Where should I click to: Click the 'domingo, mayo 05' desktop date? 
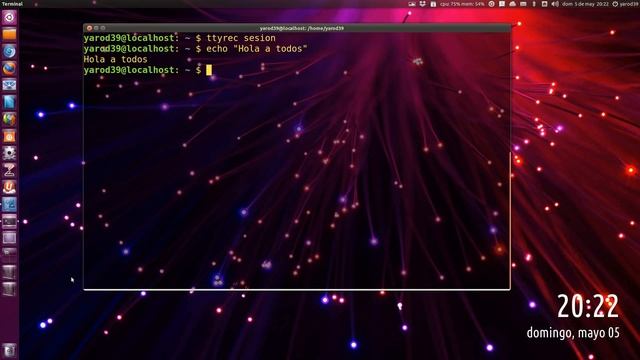coord(573,333)
